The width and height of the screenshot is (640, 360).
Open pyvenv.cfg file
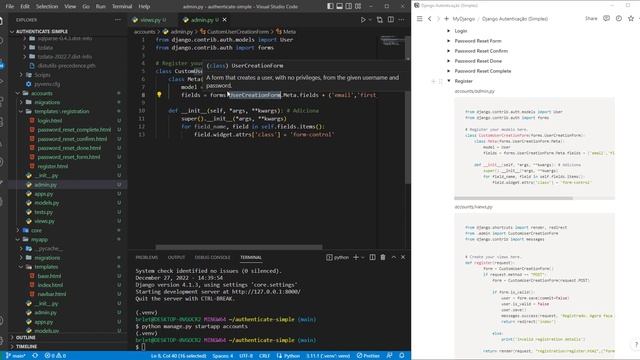[47, 84]
